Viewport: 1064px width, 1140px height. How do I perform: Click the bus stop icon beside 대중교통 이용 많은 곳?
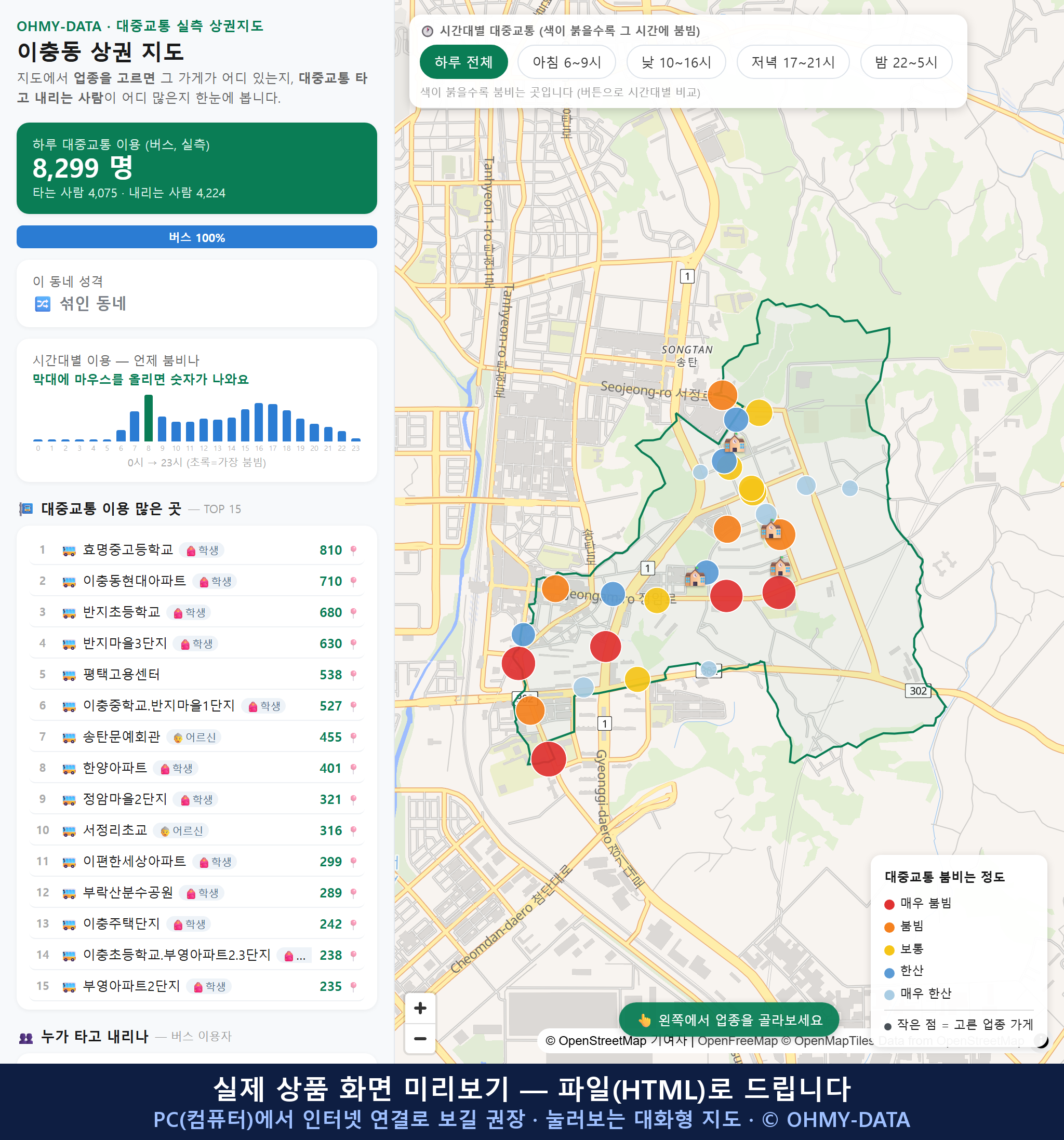point(26,508)
